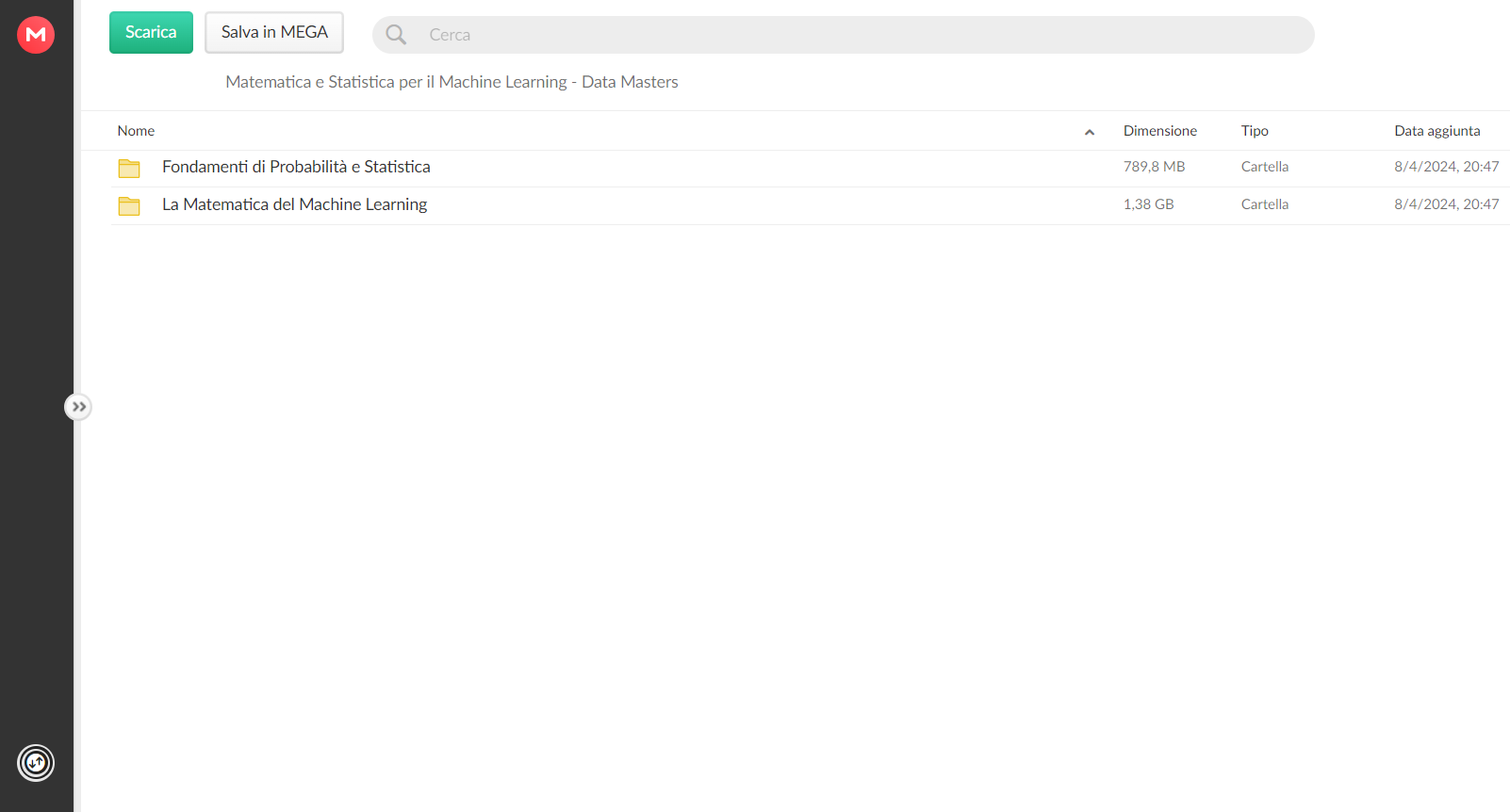
Task: Click the Salva in MEGA button
Action: [x=274, y=32]
